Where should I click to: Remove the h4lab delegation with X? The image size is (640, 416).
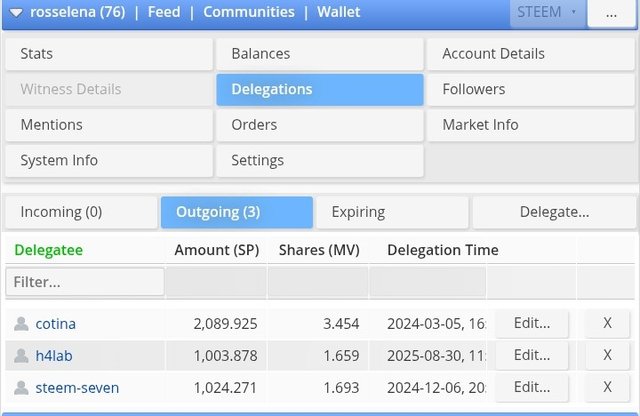(x=607, y=355)
